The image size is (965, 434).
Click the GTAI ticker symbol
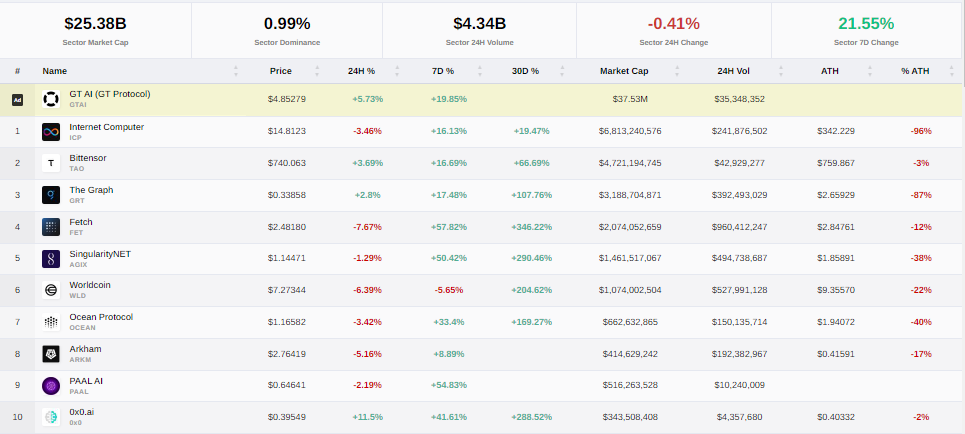pyautogui.click(x=78, y=105)
